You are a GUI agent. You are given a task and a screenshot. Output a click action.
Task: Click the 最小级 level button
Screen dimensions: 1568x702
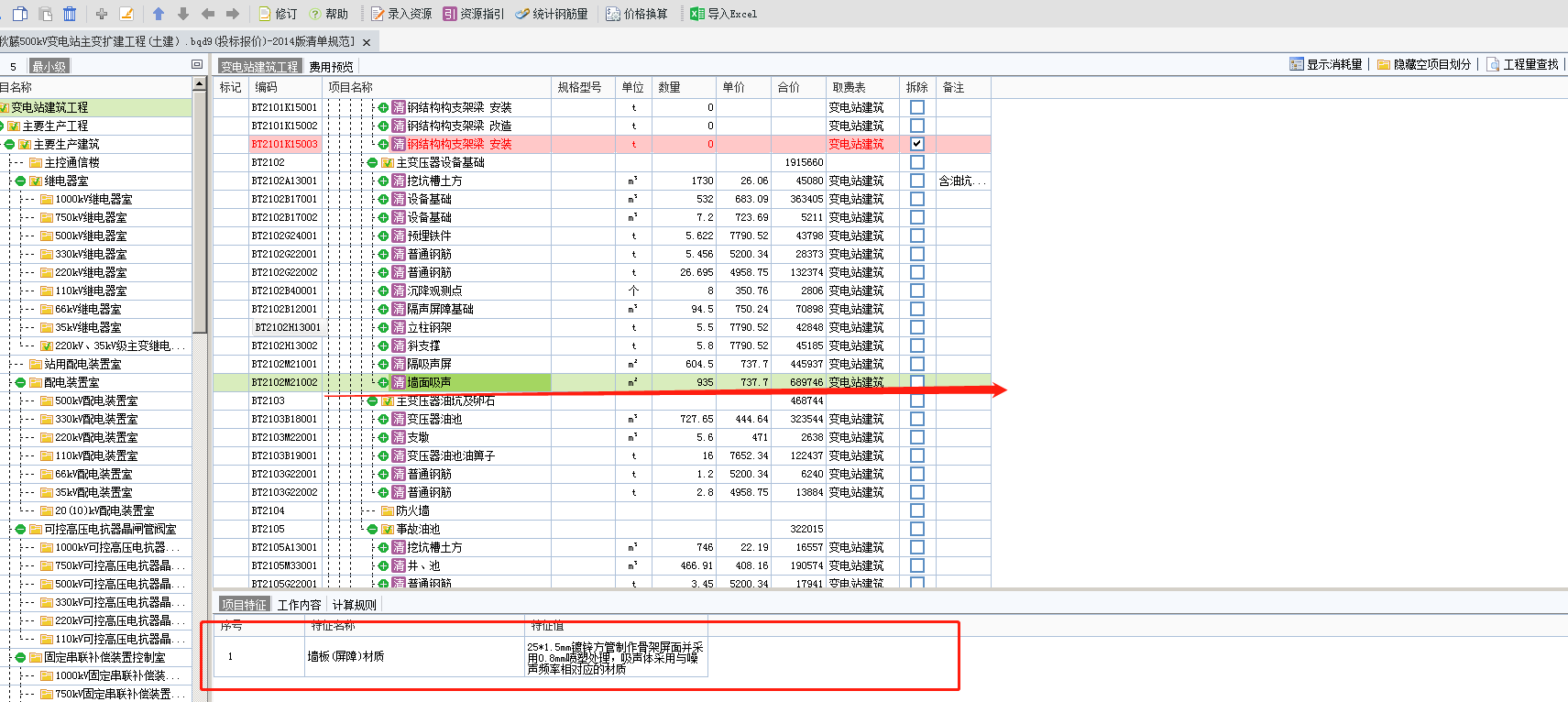click(49, 66)
